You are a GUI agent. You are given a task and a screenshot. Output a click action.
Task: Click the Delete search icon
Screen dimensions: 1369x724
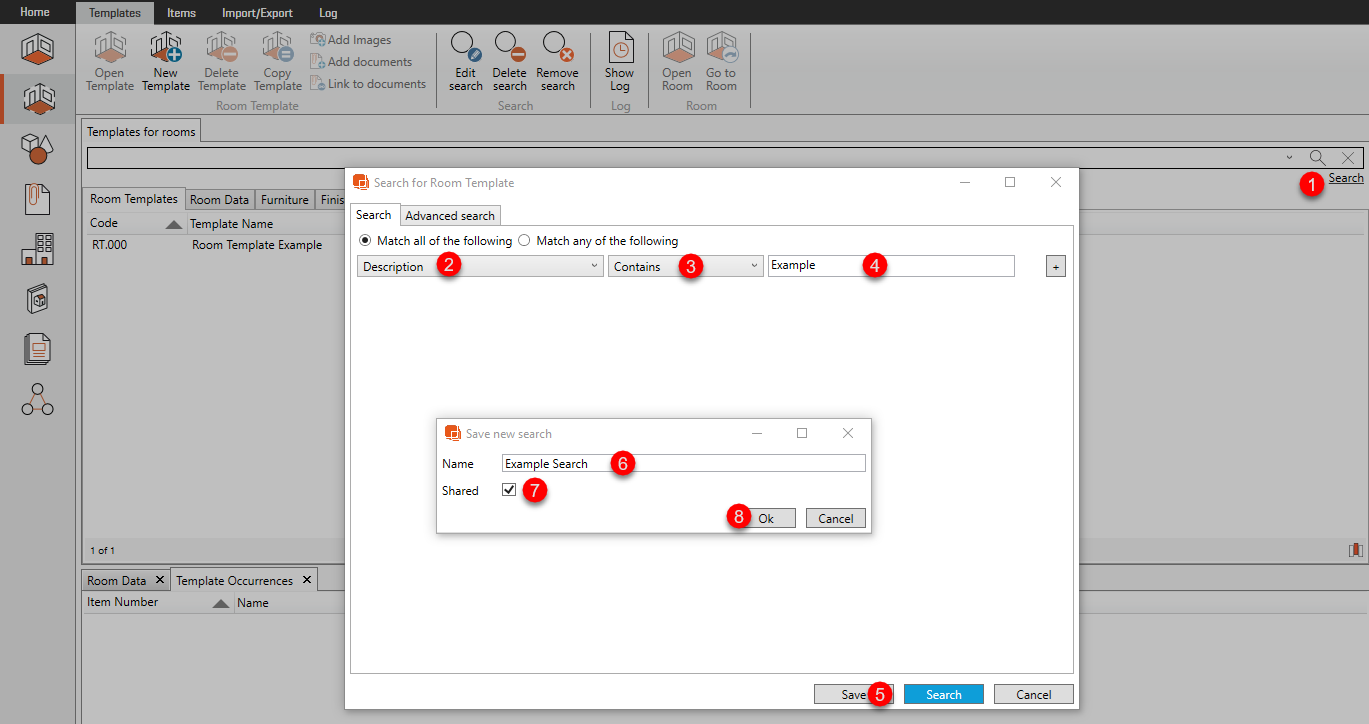point(509,49)
